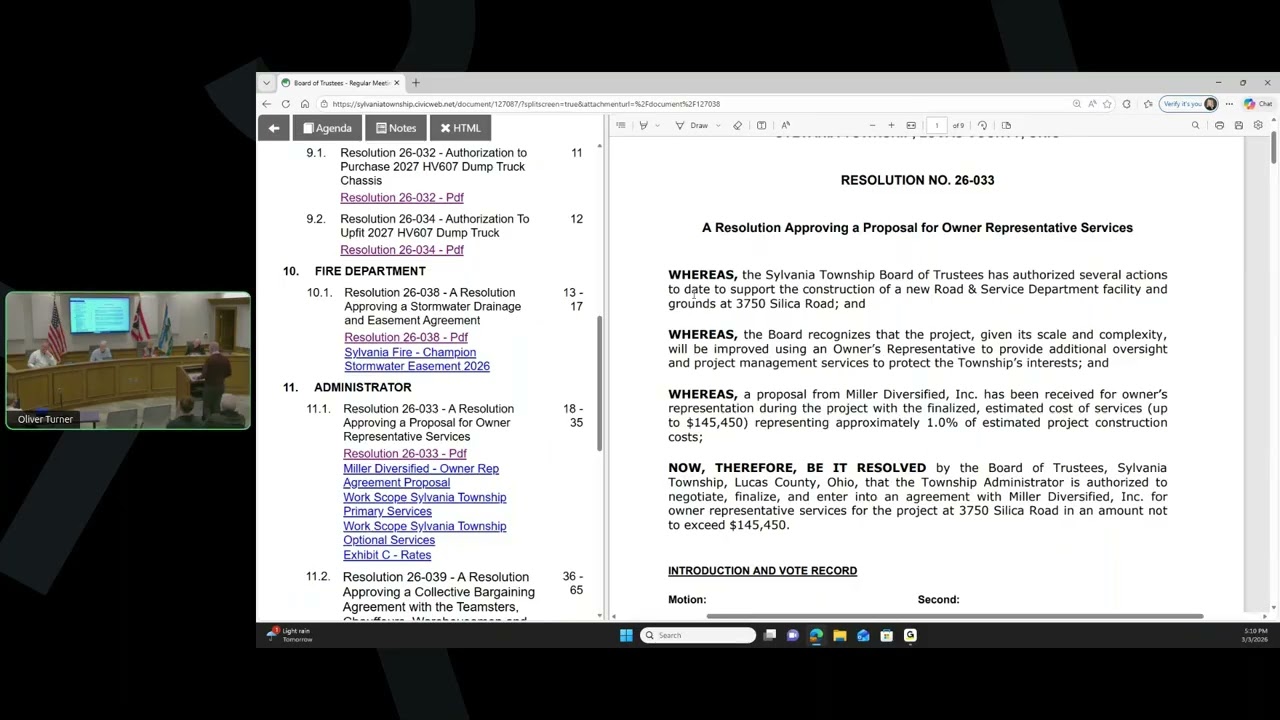The height and width of the screenshot is (720, 1280).
Task: Click the dark back arrow agenda button
Action: [x=274, y=128]
